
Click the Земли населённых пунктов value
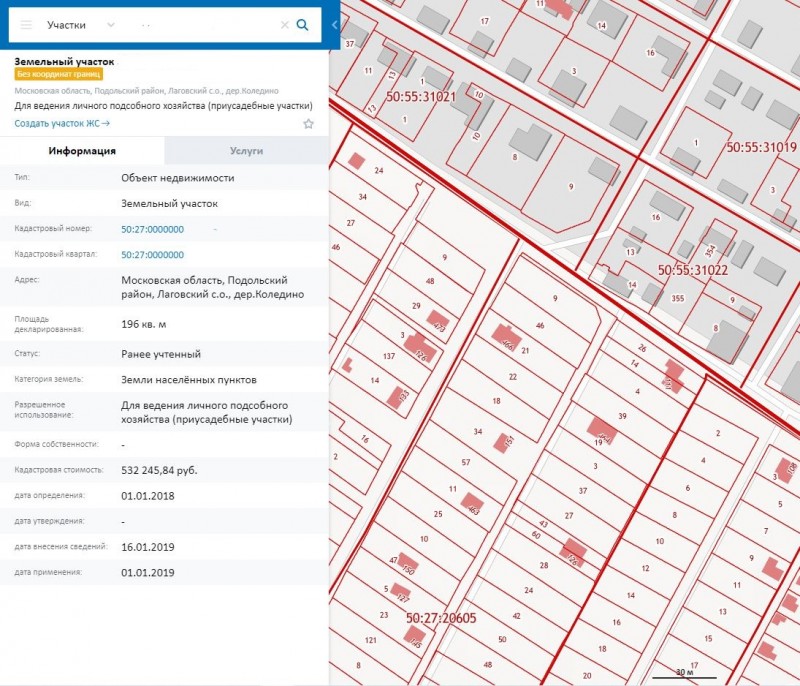[189, 380]
